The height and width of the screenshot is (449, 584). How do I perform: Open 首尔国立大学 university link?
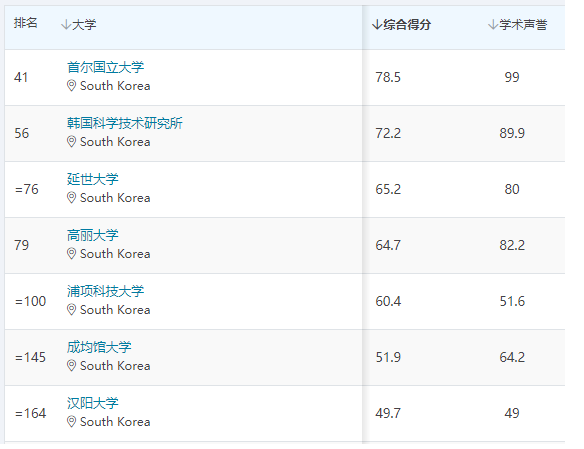(x=105, y=67)
